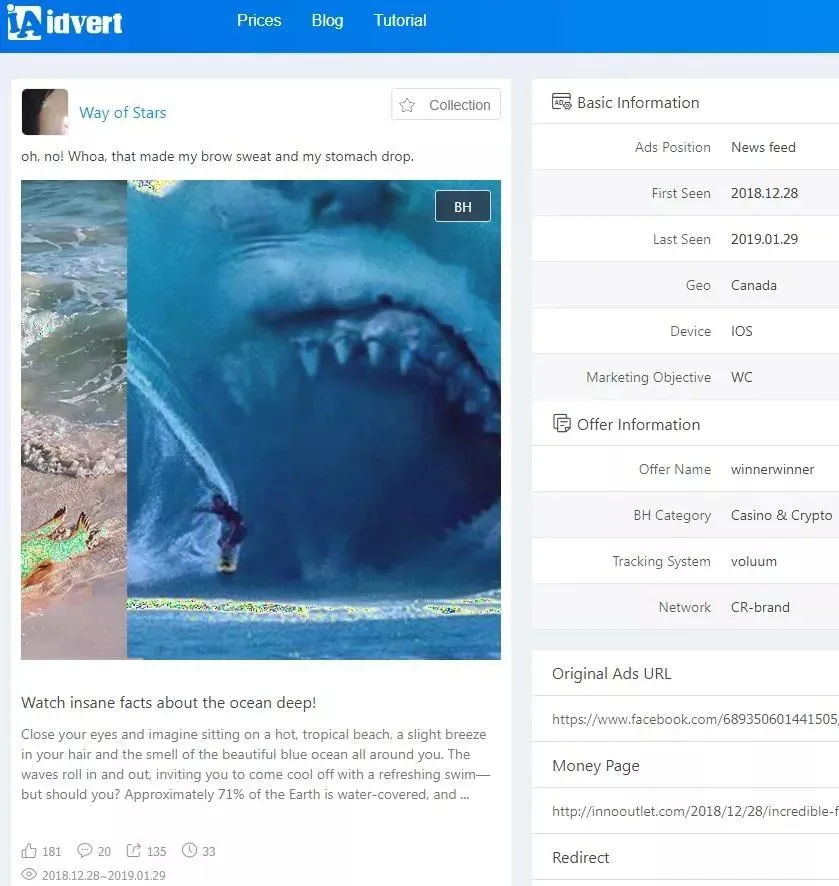Click the Basic Information ad icon

tap(561, 102)
